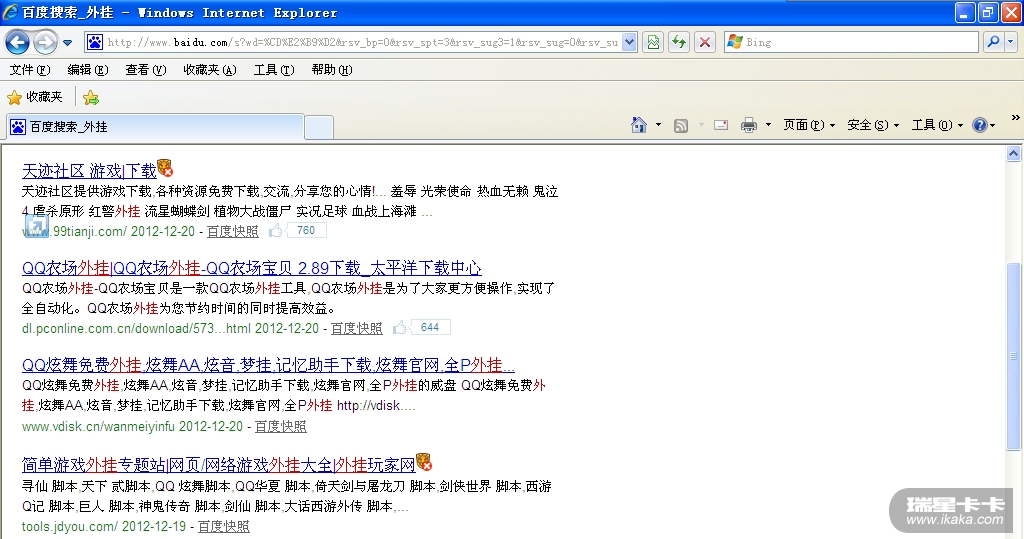Open the 安全(S) command bar menu

pos(873,125)
